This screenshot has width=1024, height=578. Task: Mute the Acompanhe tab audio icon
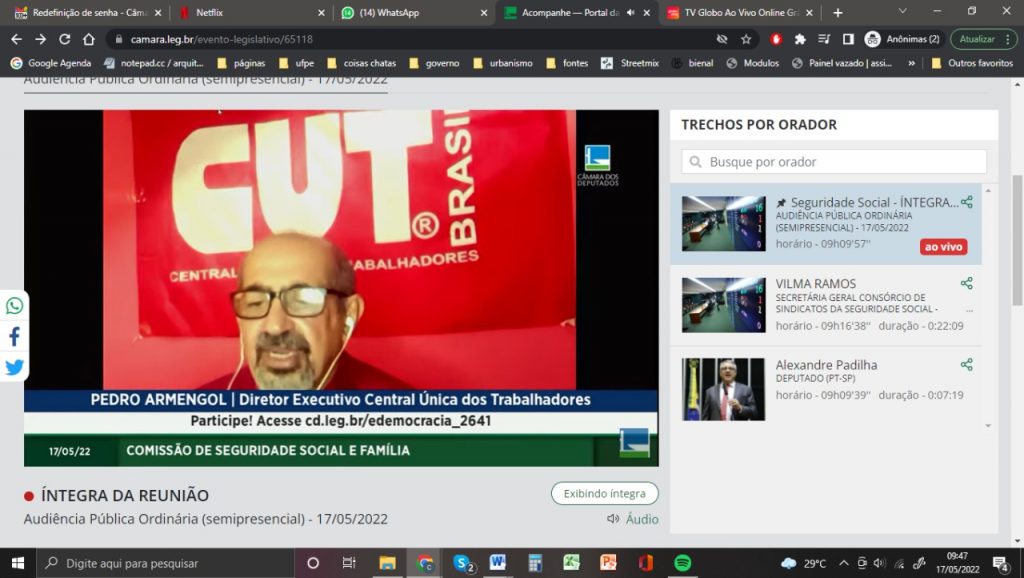tap(630, 12)
